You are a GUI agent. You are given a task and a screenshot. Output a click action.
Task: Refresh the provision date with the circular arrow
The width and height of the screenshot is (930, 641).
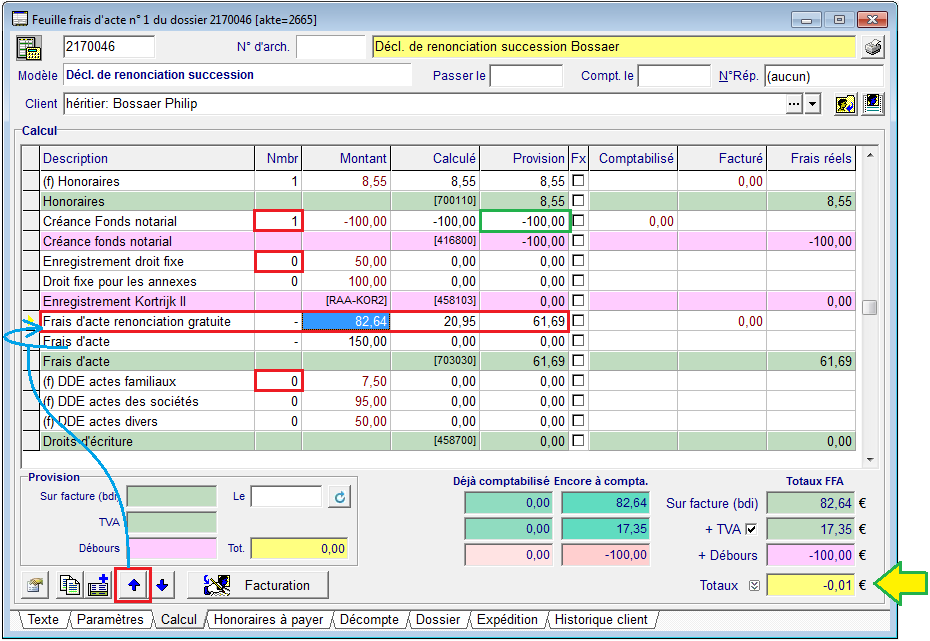coord(340,497)
